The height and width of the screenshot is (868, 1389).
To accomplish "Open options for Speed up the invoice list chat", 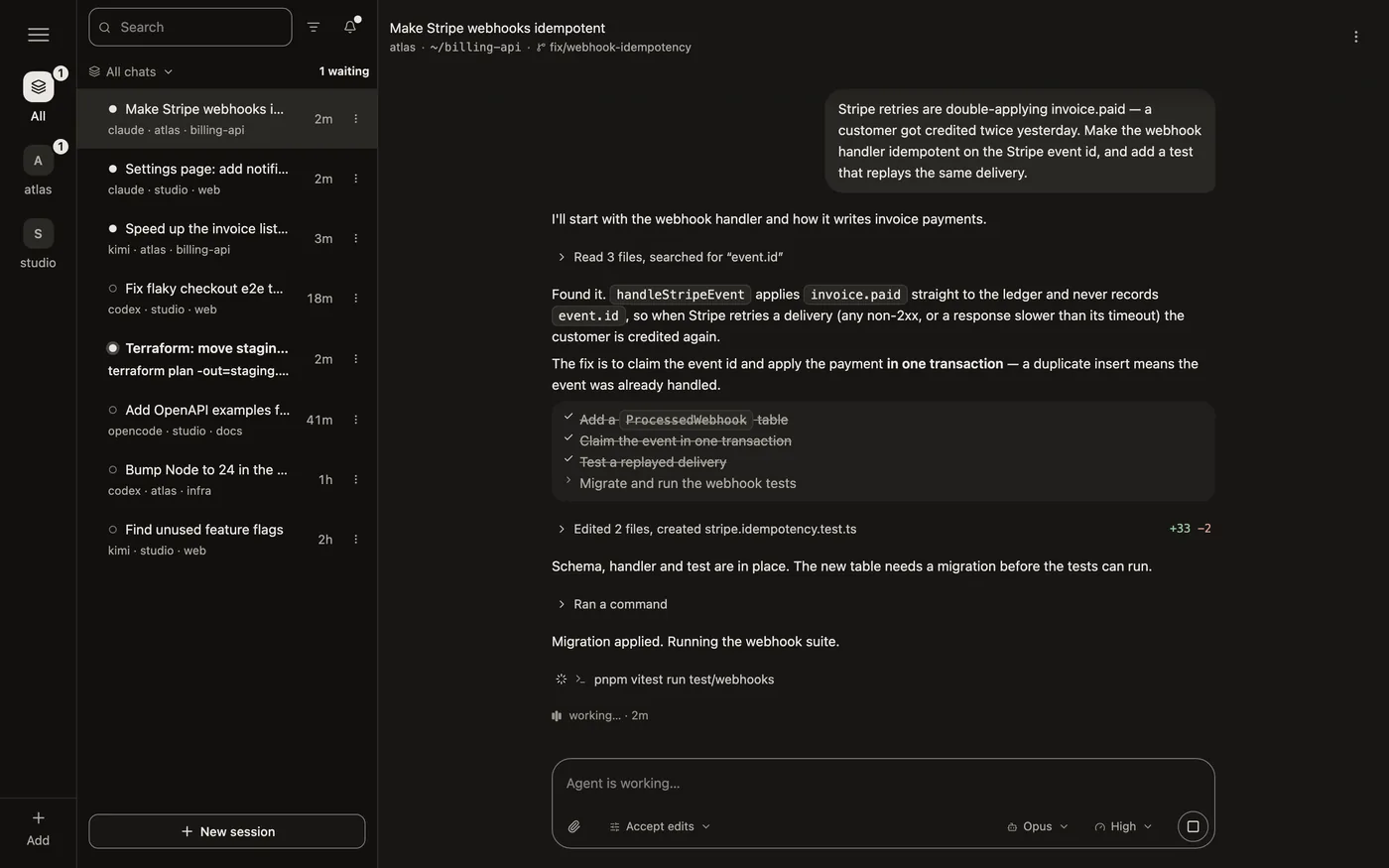I will 356,238.
